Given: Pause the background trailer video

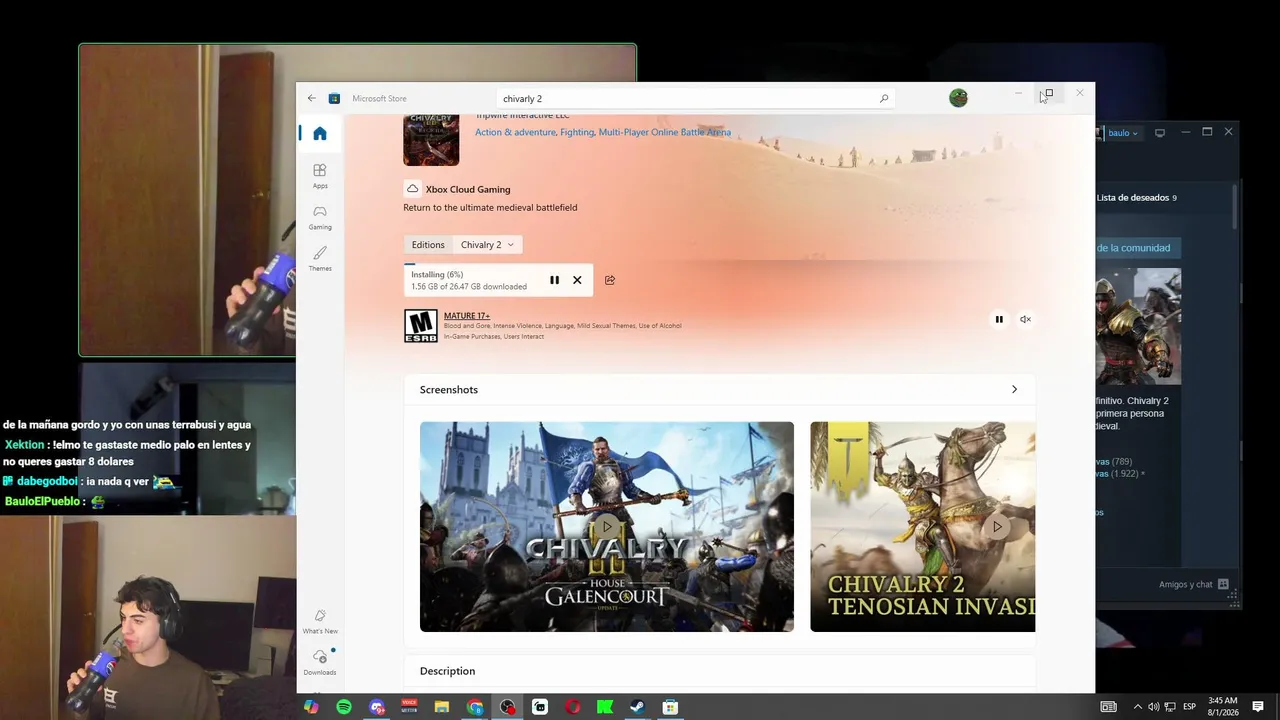Looking at the screenshot, I should pyautogui.click(x=999, y=319).
